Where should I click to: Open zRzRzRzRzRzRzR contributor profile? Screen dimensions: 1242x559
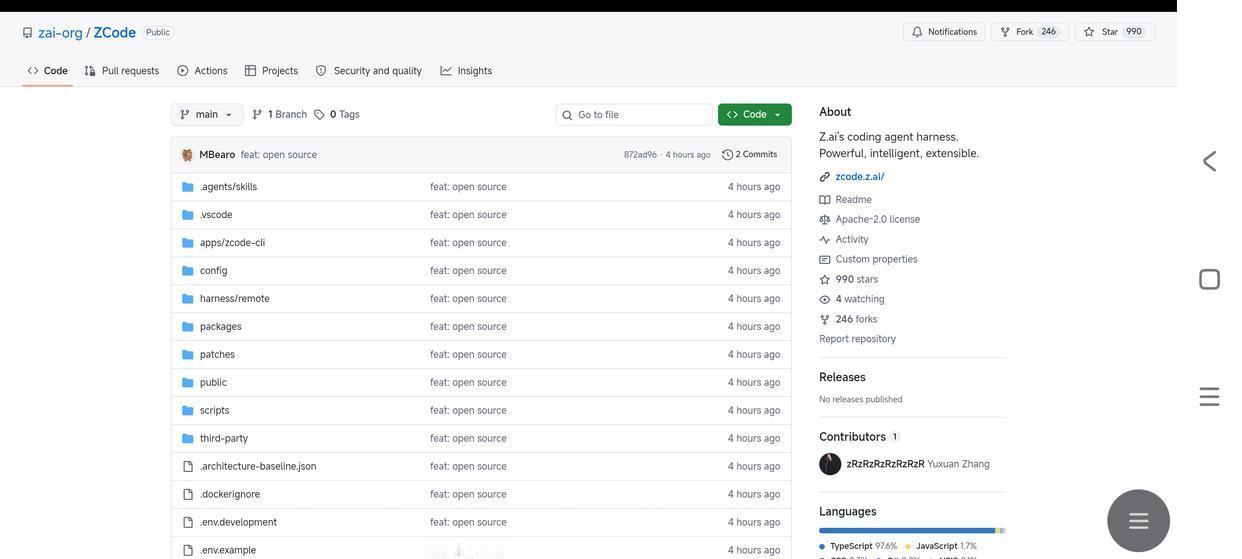[885, 465]
